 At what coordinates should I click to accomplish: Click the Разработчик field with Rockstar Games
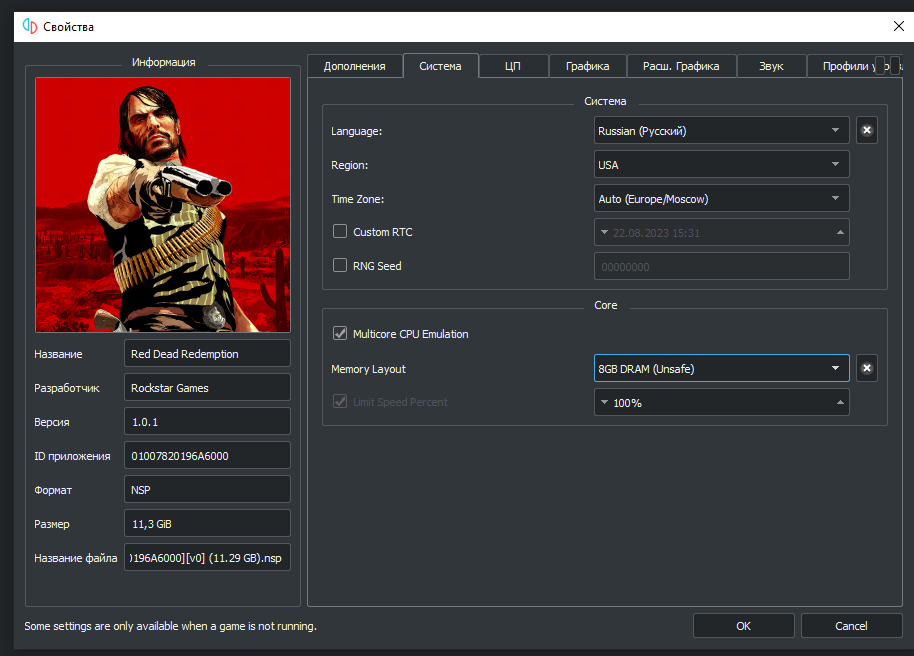click(207, 387)
